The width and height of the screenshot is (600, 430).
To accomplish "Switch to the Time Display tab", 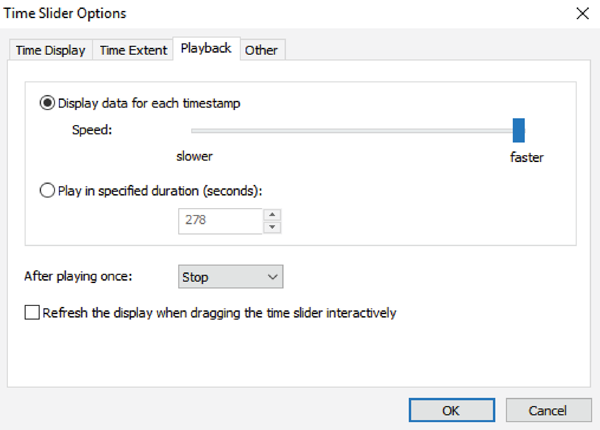I will pos(51,50).
